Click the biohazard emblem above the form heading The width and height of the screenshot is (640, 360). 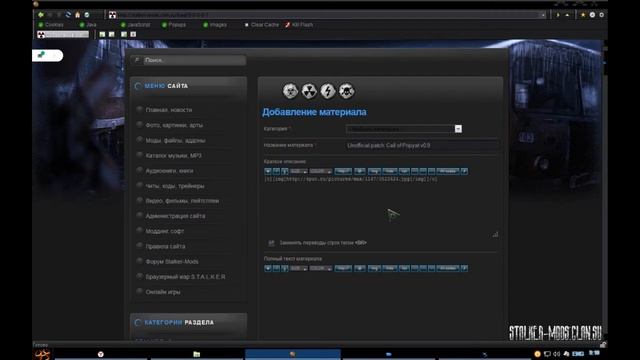[x=290, y=91]
